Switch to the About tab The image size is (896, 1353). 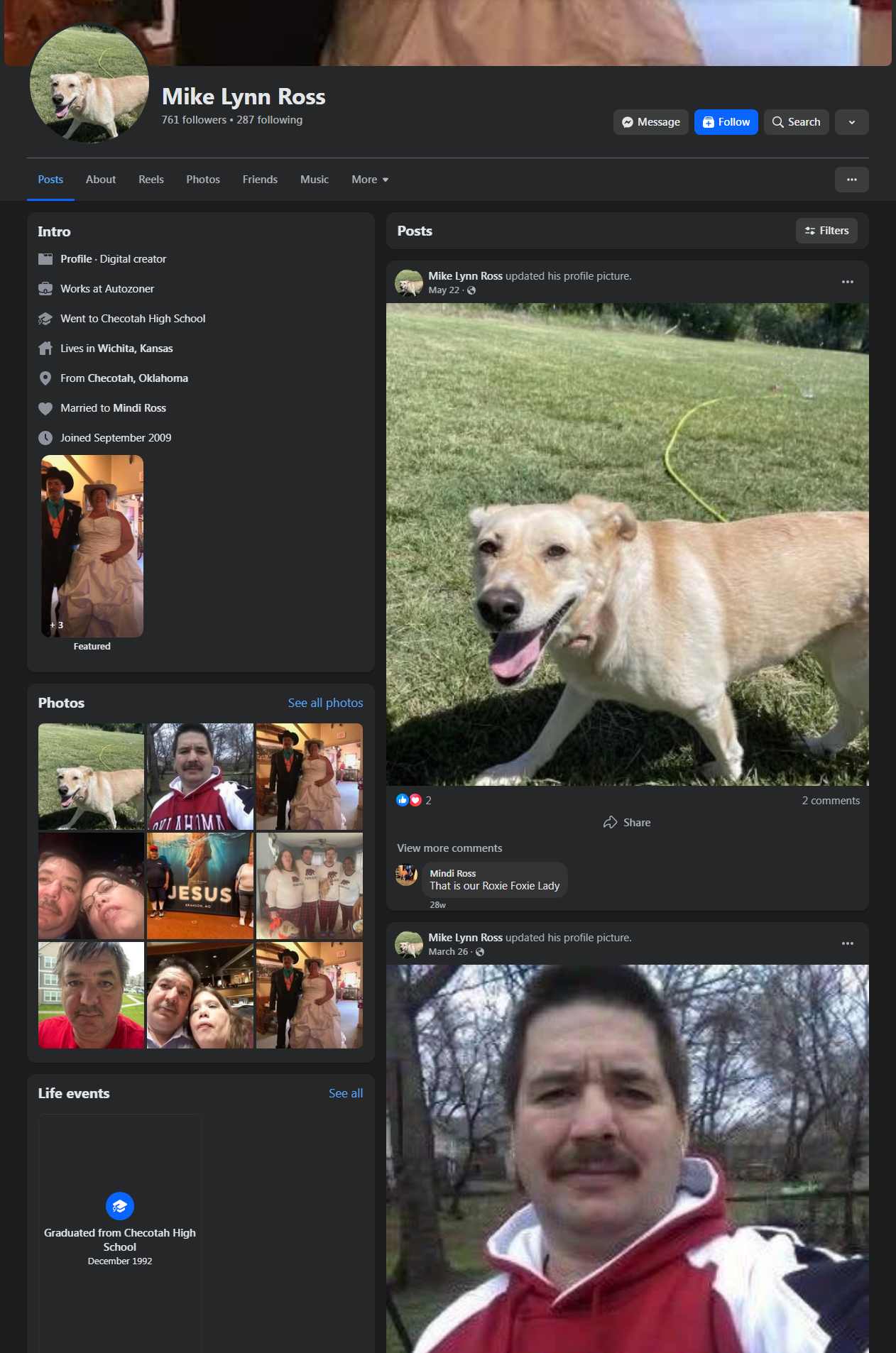pyautogui.click(x=101, y=180)
